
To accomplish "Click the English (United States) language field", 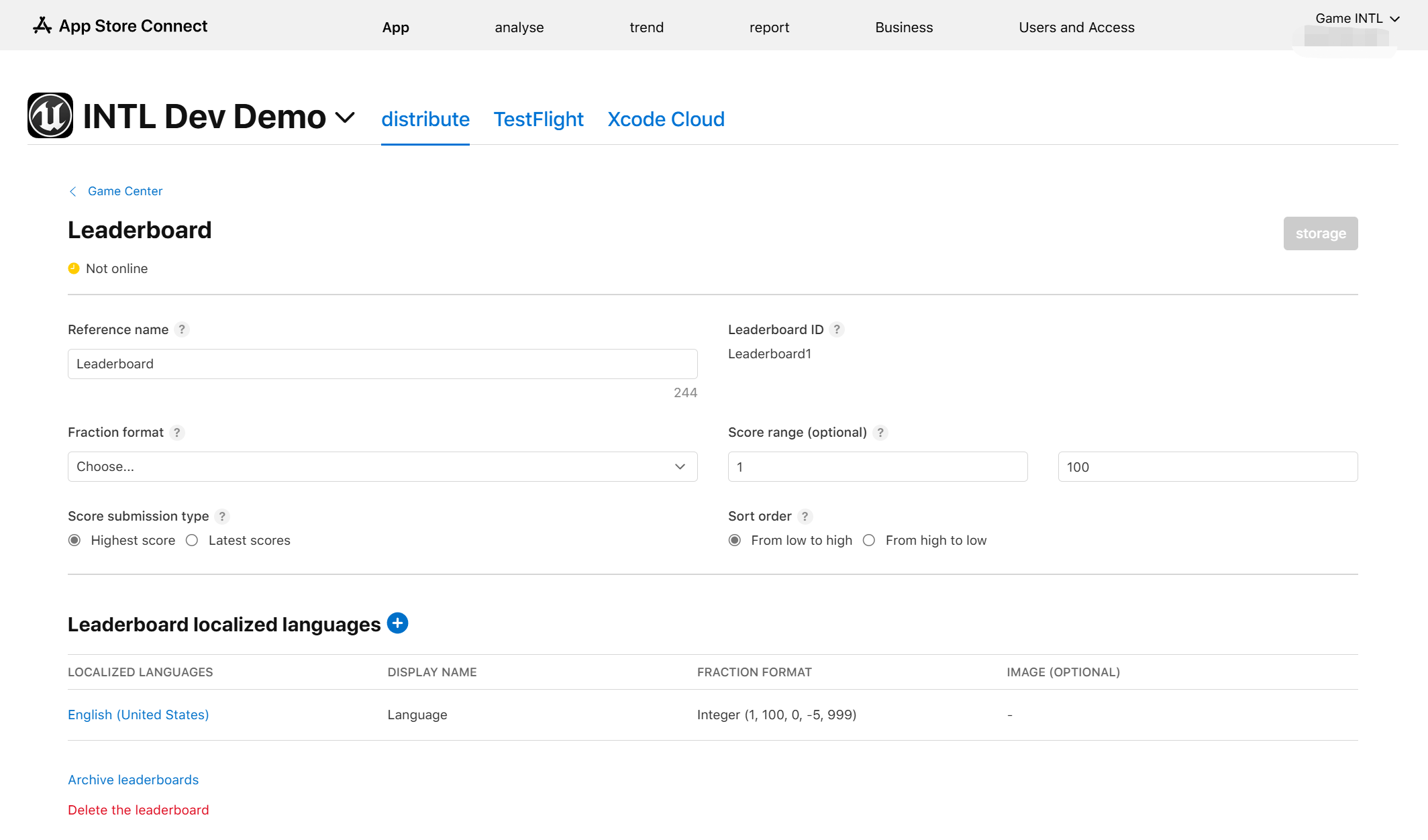I will point(137,714).
